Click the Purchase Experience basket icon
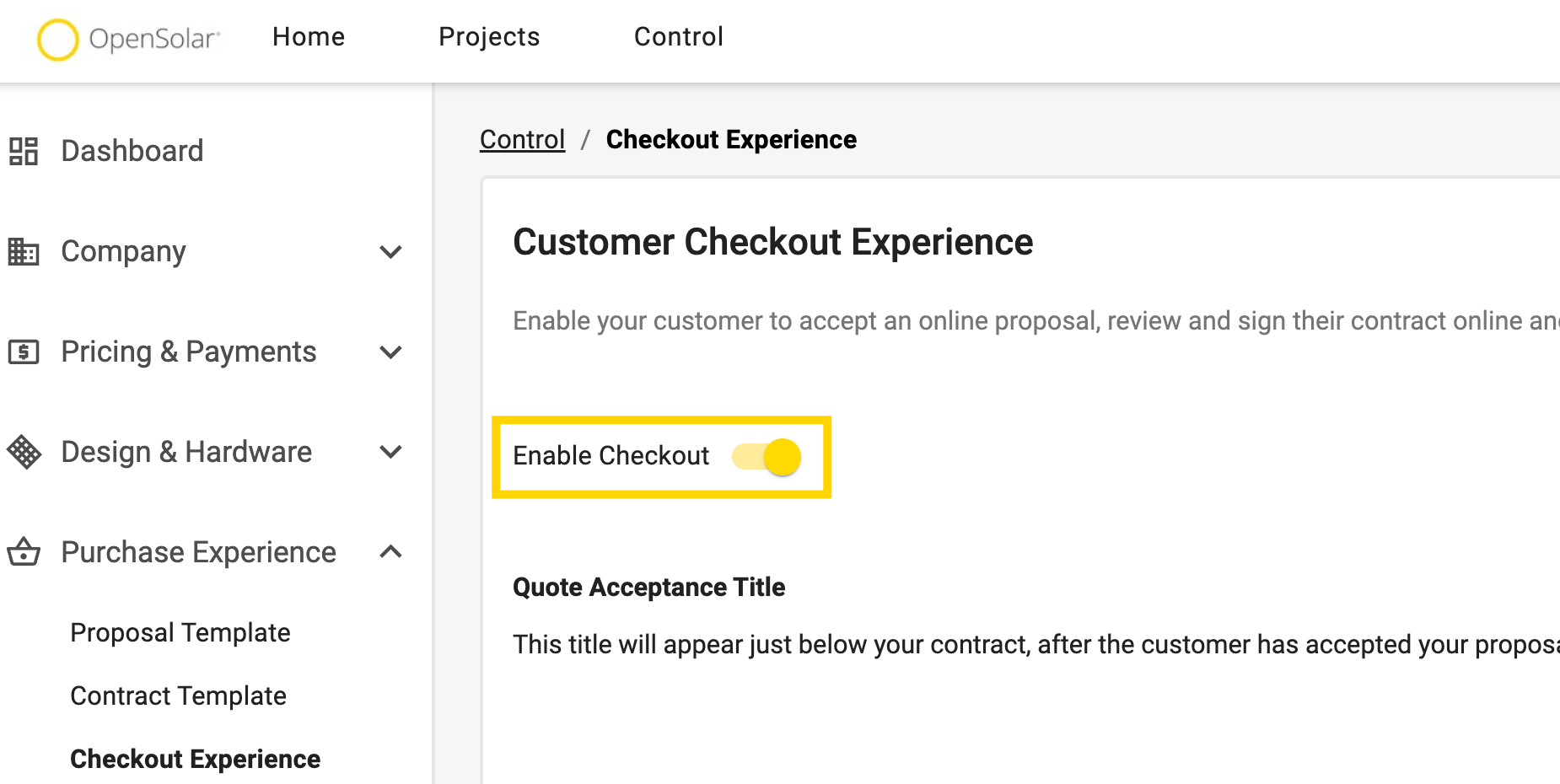Screen dimensions: 1560x784 coord(24,551)
